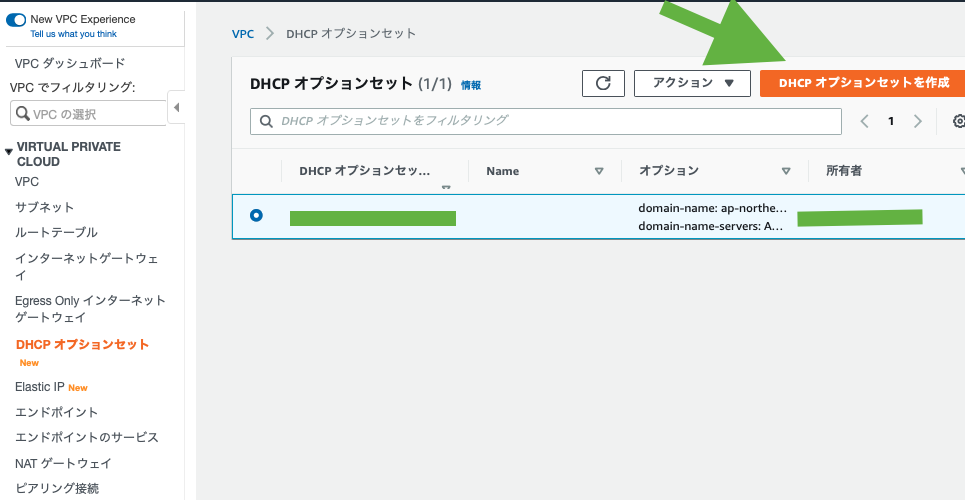Go to previous page arrow

tap(865, 121)
